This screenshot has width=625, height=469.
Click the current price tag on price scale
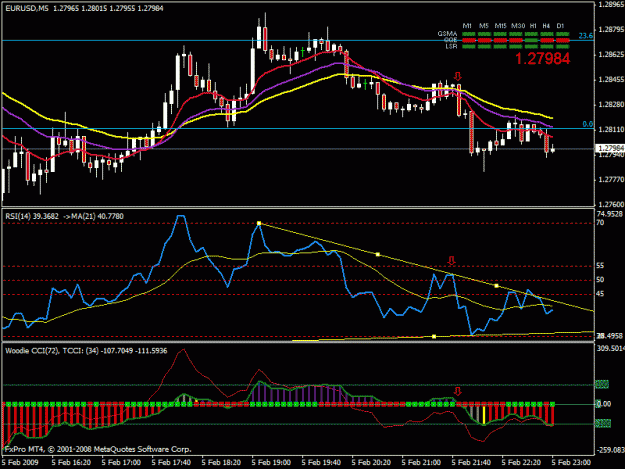click(x=610, y=148)
